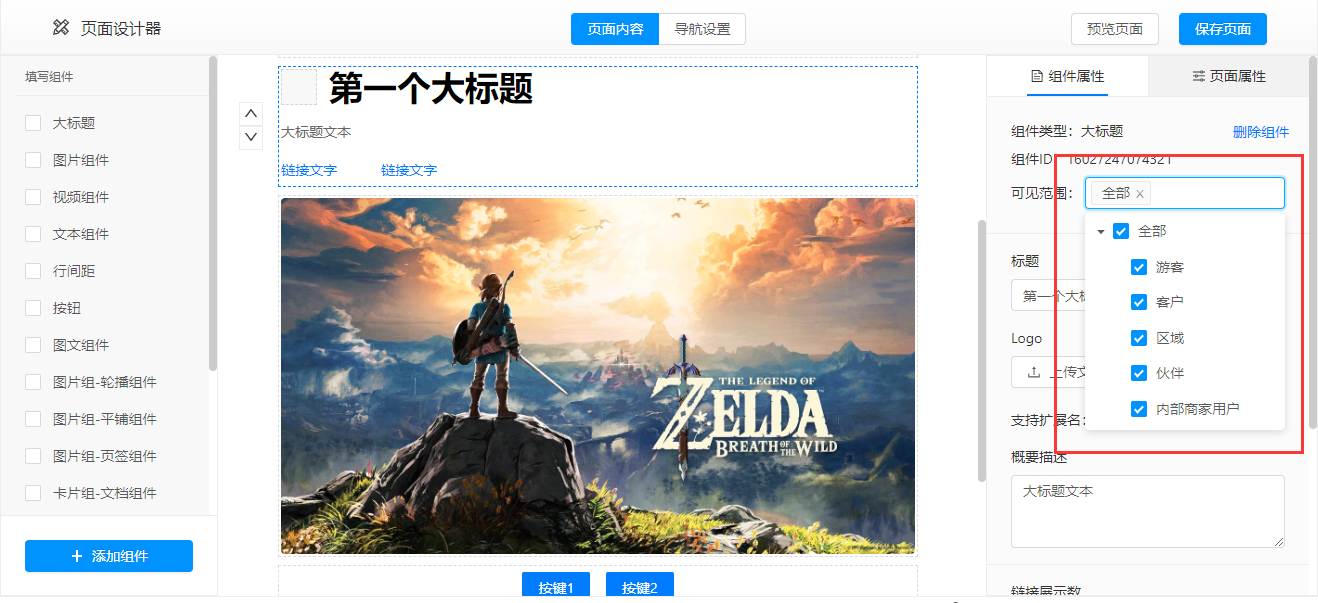Toggle the 内部商家用户 checkbox

point(1139,409)
